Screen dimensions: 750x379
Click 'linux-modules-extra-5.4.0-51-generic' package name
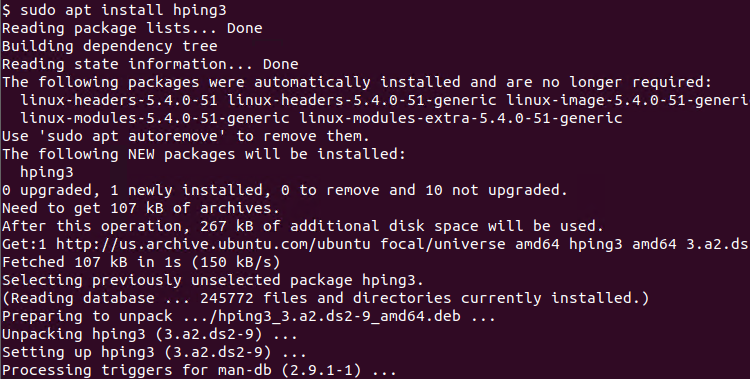coord(461,118)
